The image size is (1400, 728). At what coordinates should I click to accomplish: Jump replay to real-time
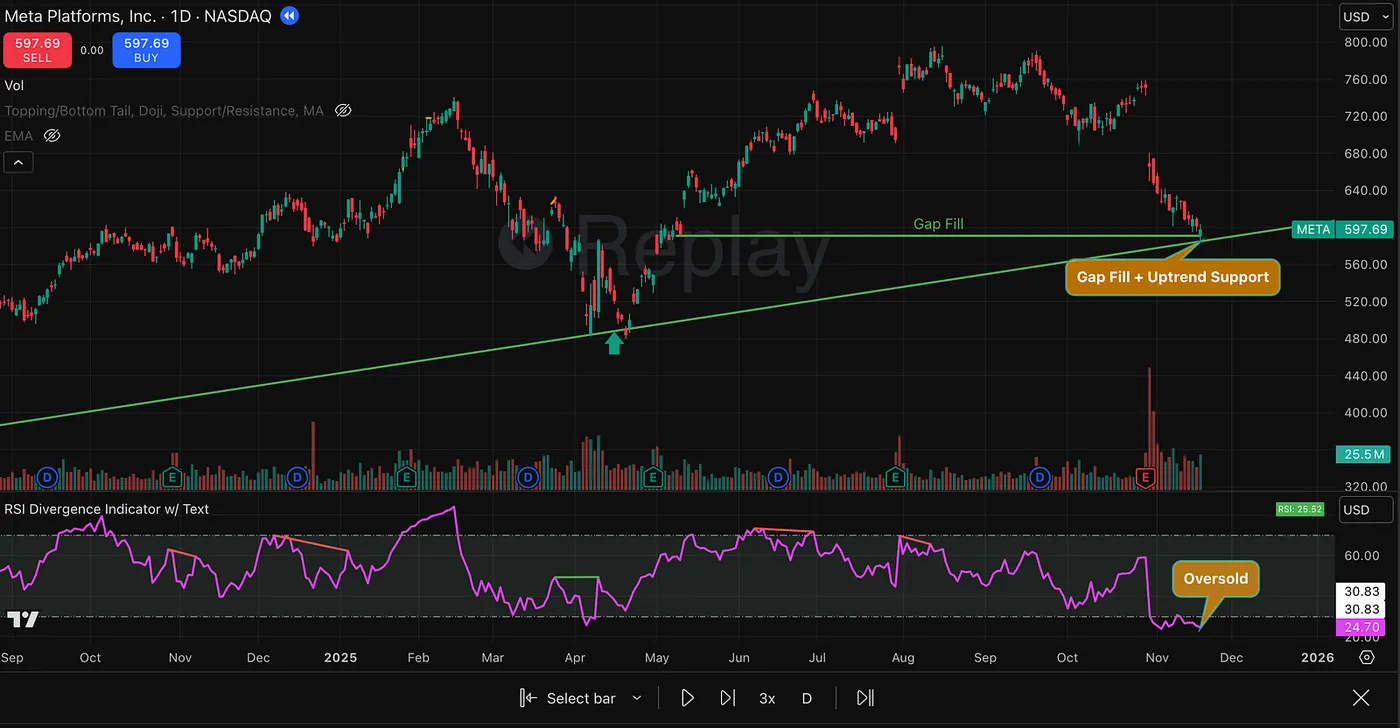tap(866, 698)
